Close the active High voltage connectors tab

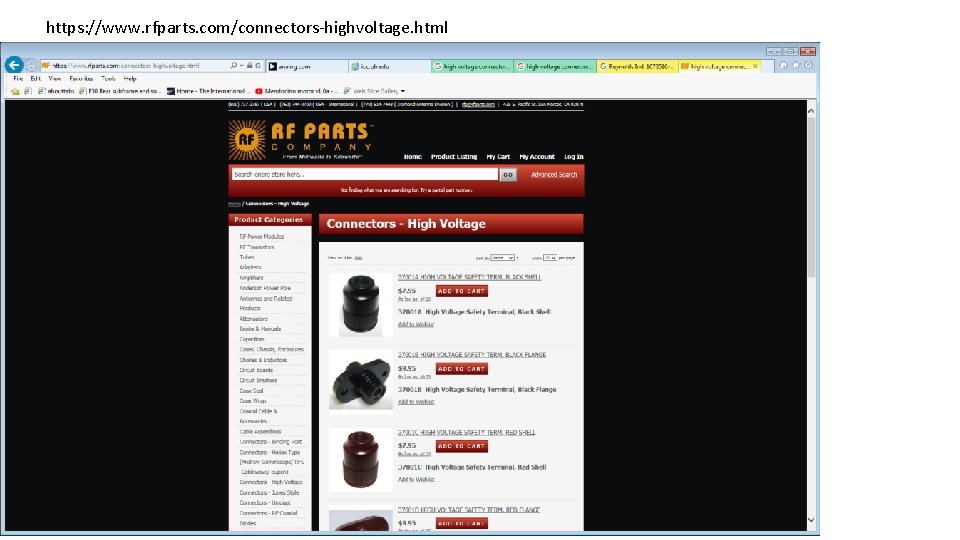pos(755,66)
